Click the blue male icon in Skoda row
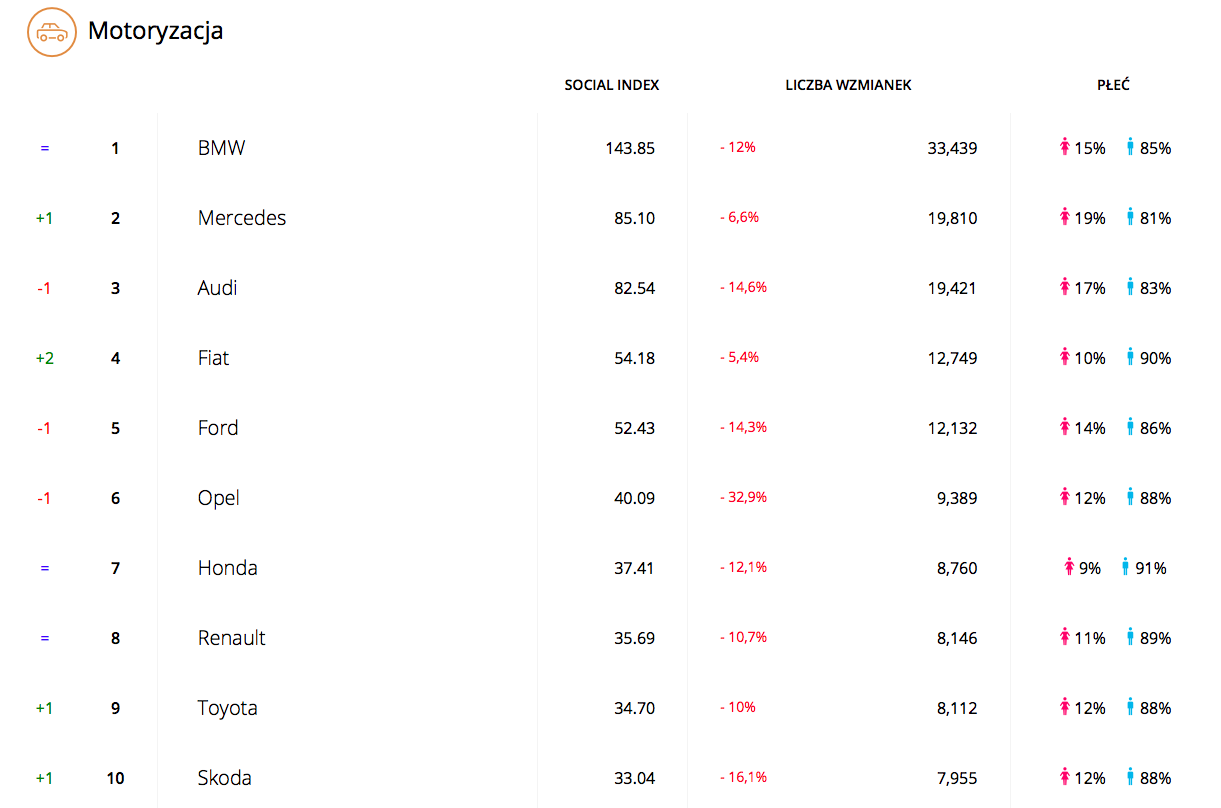This screenshot has width=1221, height=808. pos(1131,778)
